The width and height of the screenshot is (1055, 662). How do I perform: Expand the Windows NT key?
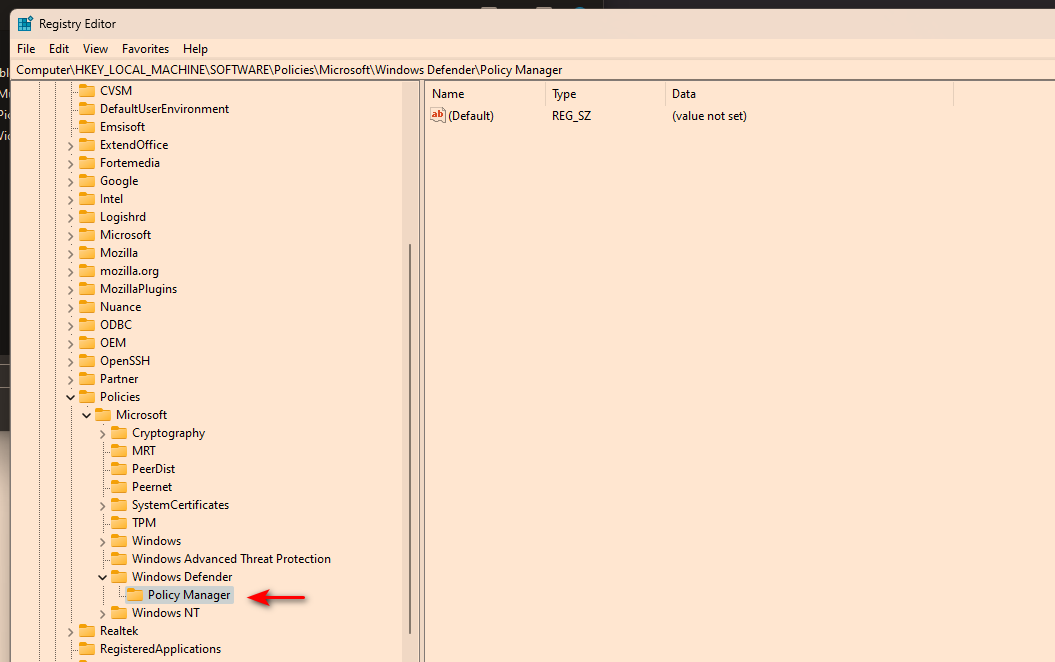click(x=102, y=614)
